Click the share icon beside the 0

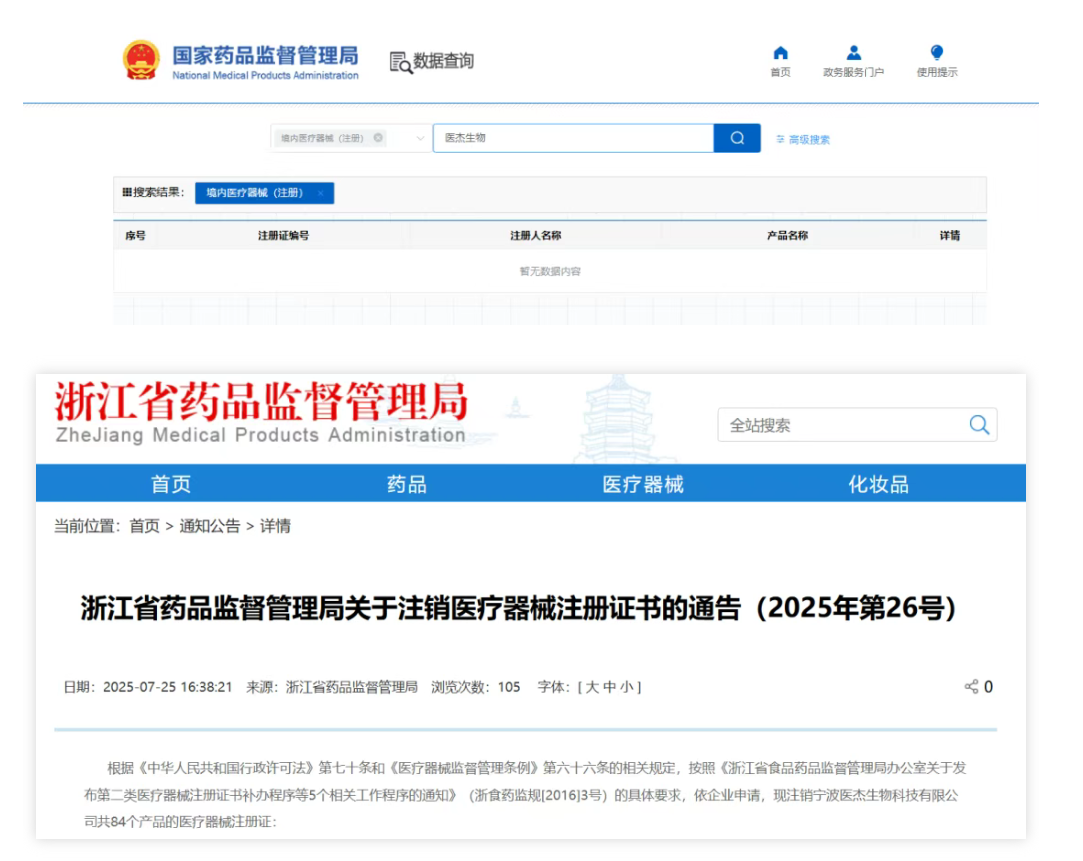(970, 687)
